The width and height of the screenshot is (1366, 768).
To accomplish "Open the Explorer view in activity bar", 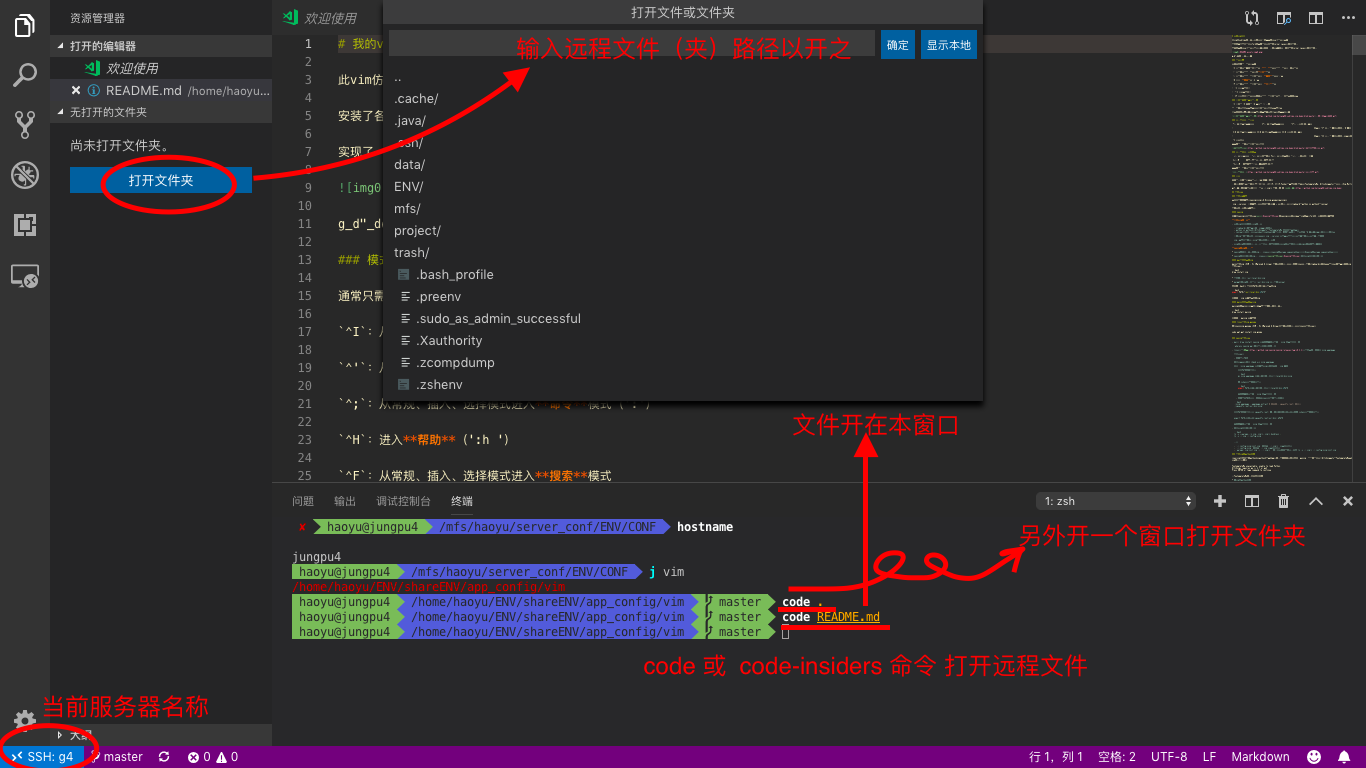I will click(25, 26).
